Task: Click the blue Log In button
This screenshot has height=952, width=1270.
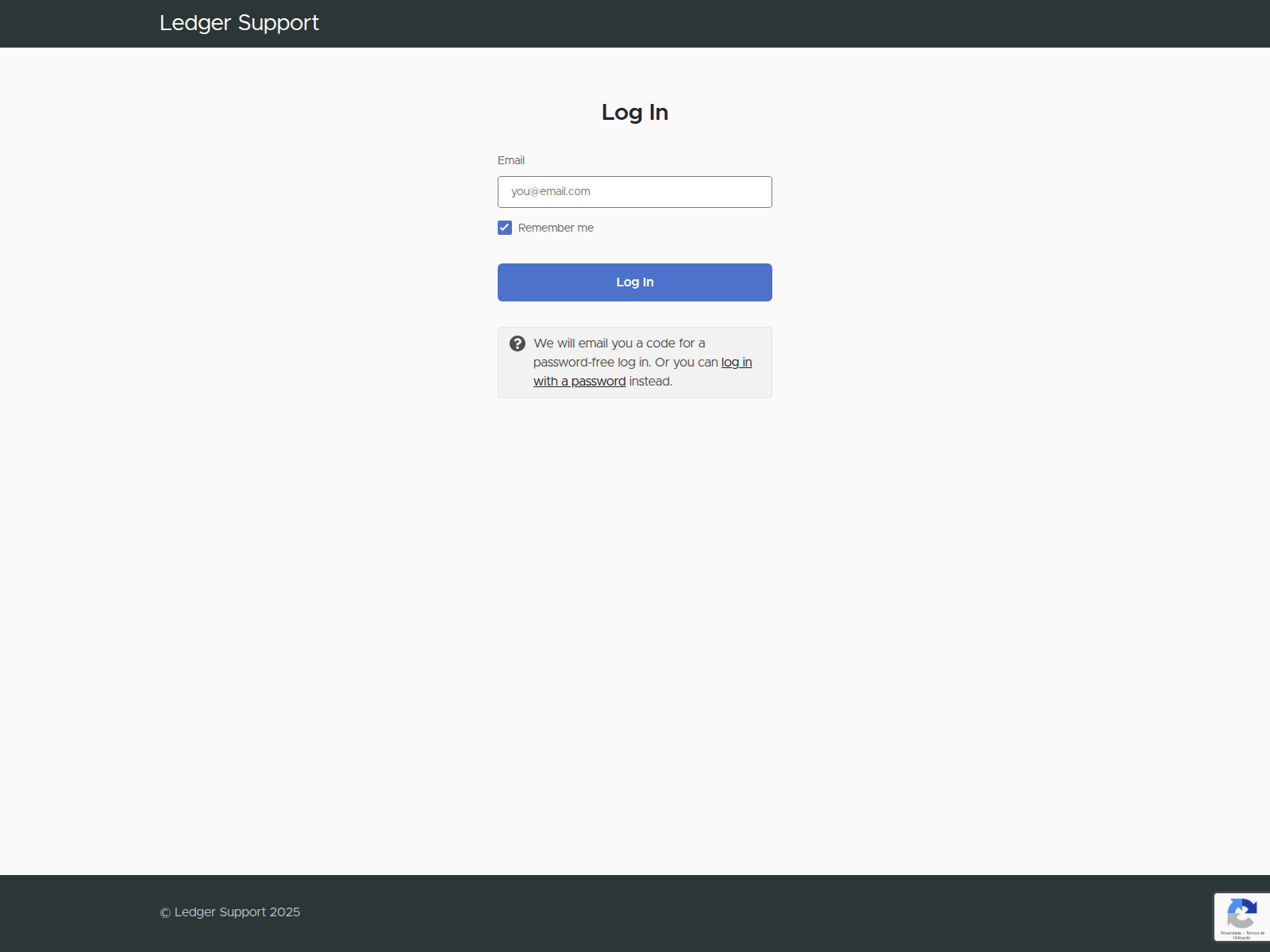Action: pos(635,282)
